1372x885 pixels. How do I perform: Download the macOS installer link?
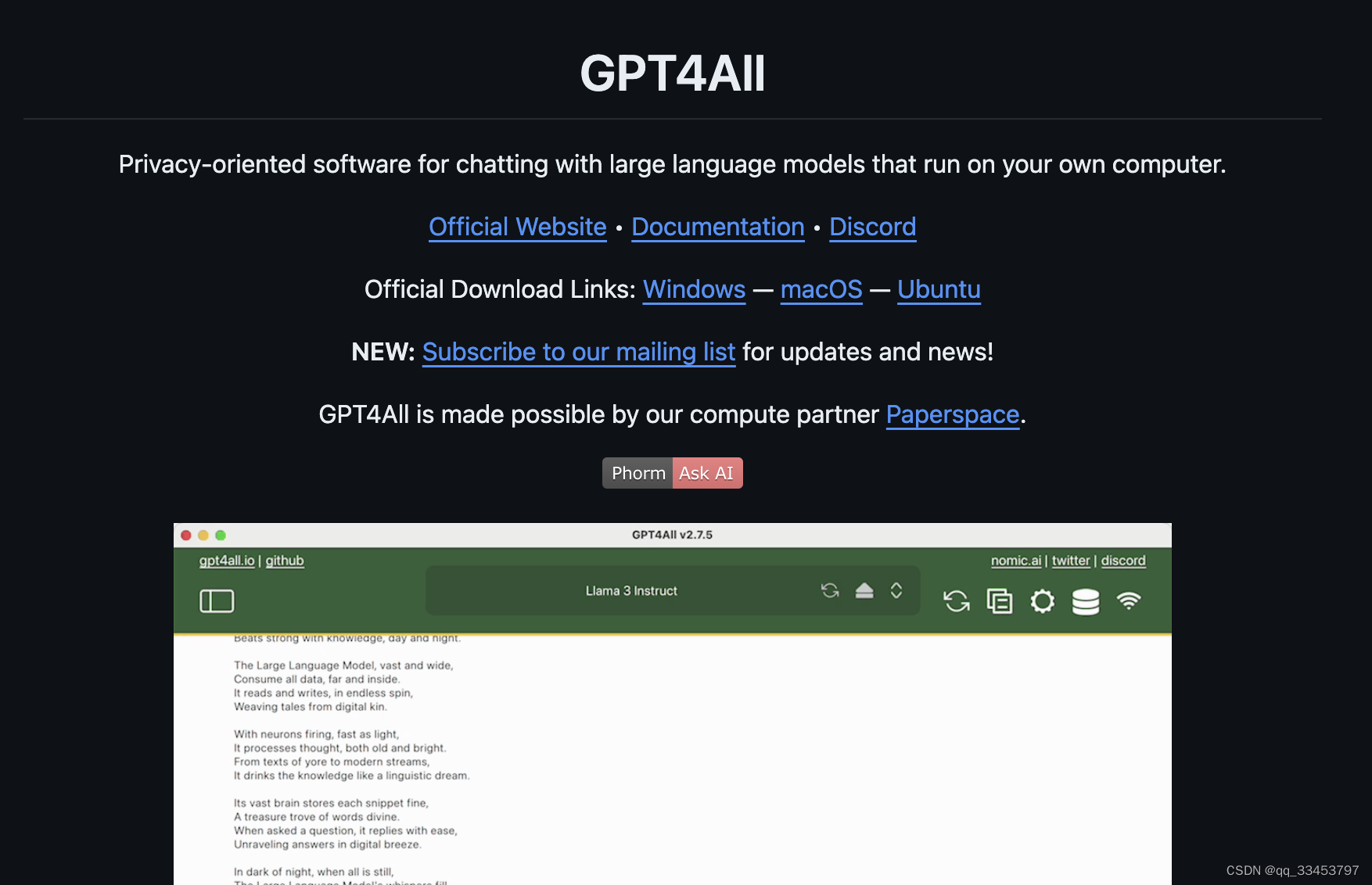click(x=821, y=289)
